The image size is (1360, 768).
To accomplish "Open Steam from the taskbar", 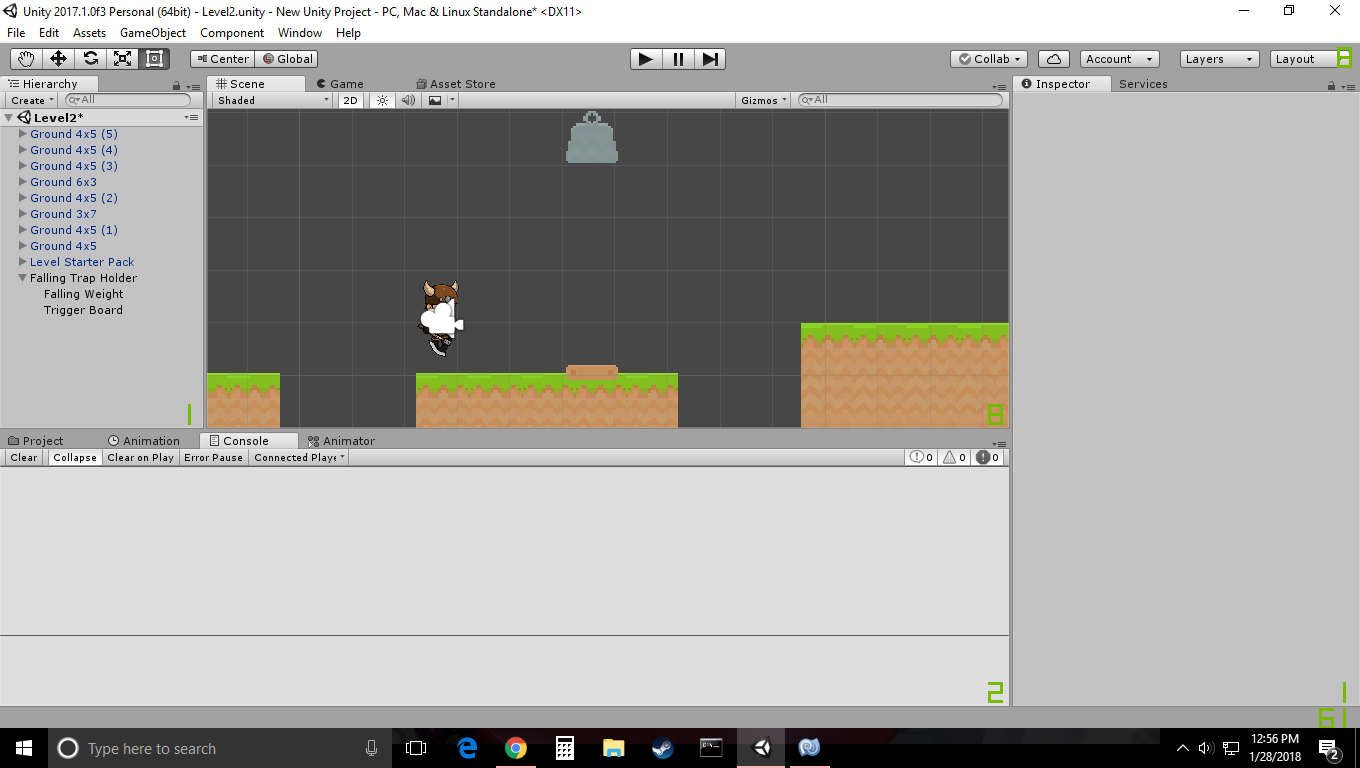I will coord(663,748).
